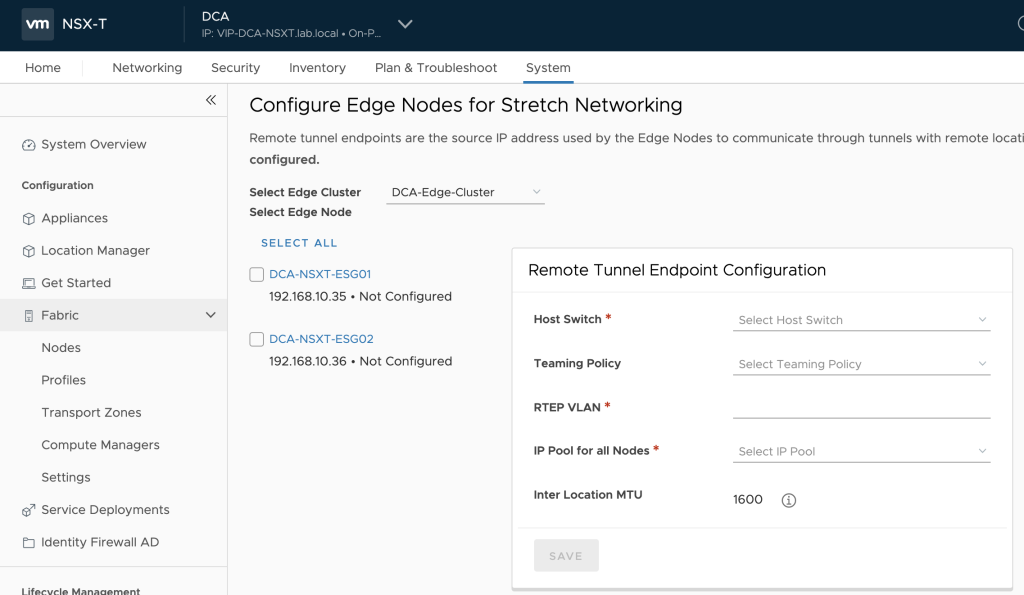Open Profiles under Fabric
This screenshot has height=595, width=1024.
coord(63,380)
